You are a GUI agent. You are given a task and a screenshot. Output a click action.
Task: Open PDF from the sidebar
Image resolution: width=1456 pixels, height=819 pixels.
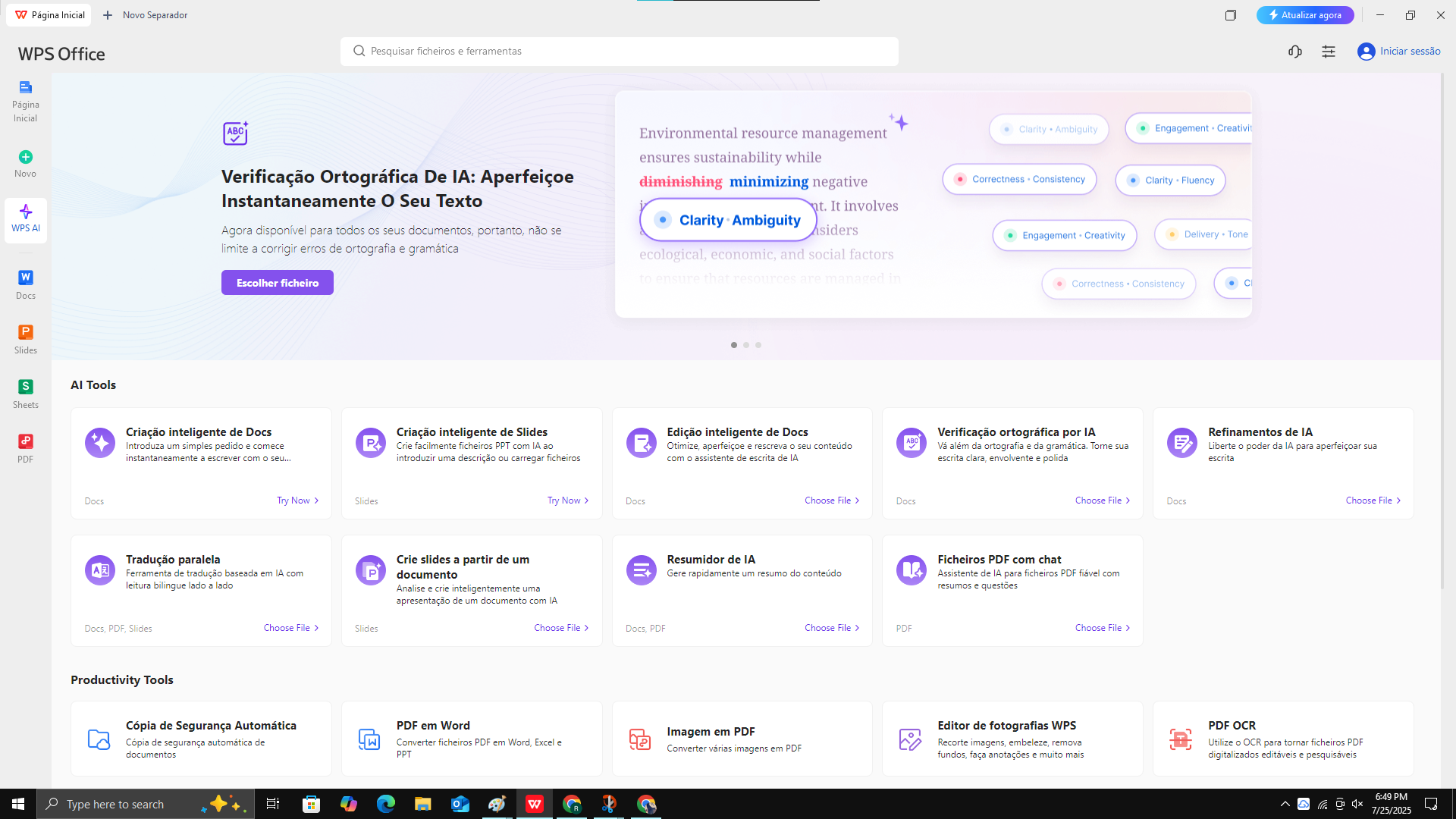tap(25, 448)
